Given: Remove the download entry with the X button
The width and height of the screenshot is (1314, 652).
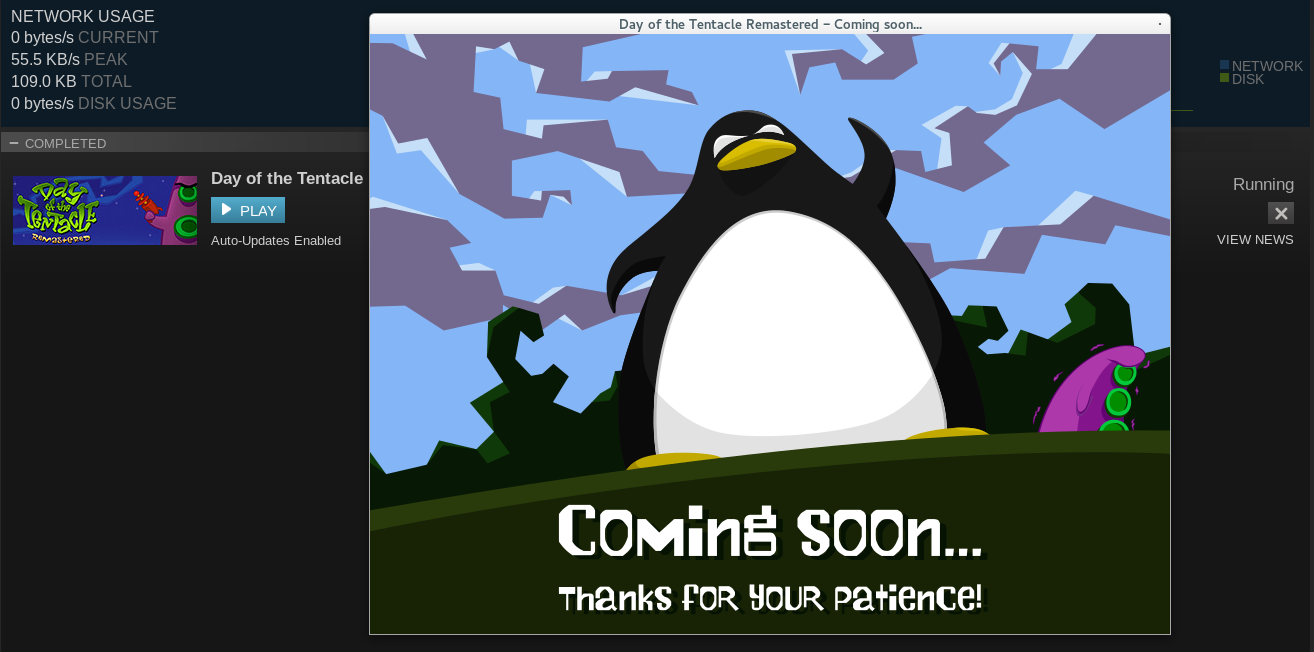Looking at the screenshot, I should tap(1281, 213).
